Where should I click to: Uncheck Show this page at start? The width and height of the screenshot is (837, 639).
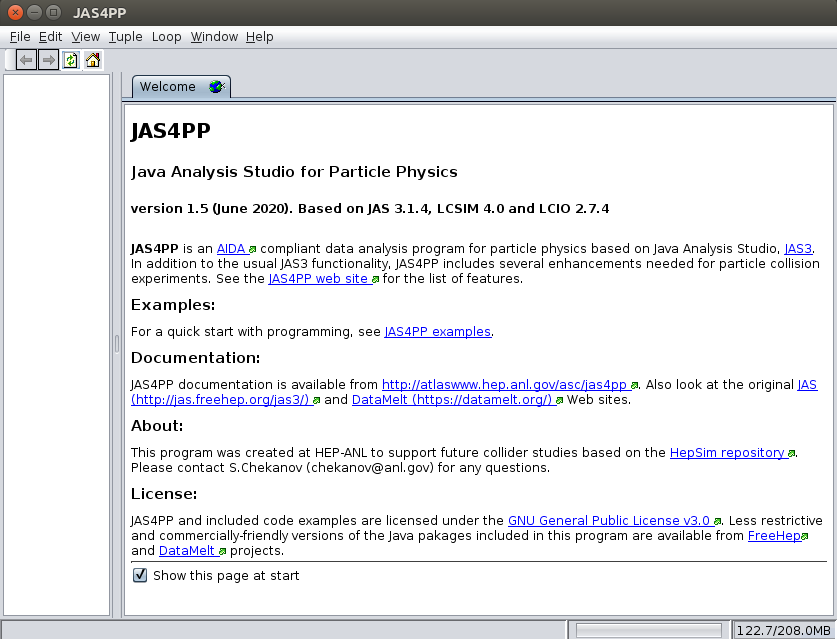click(x=140, y=575)
